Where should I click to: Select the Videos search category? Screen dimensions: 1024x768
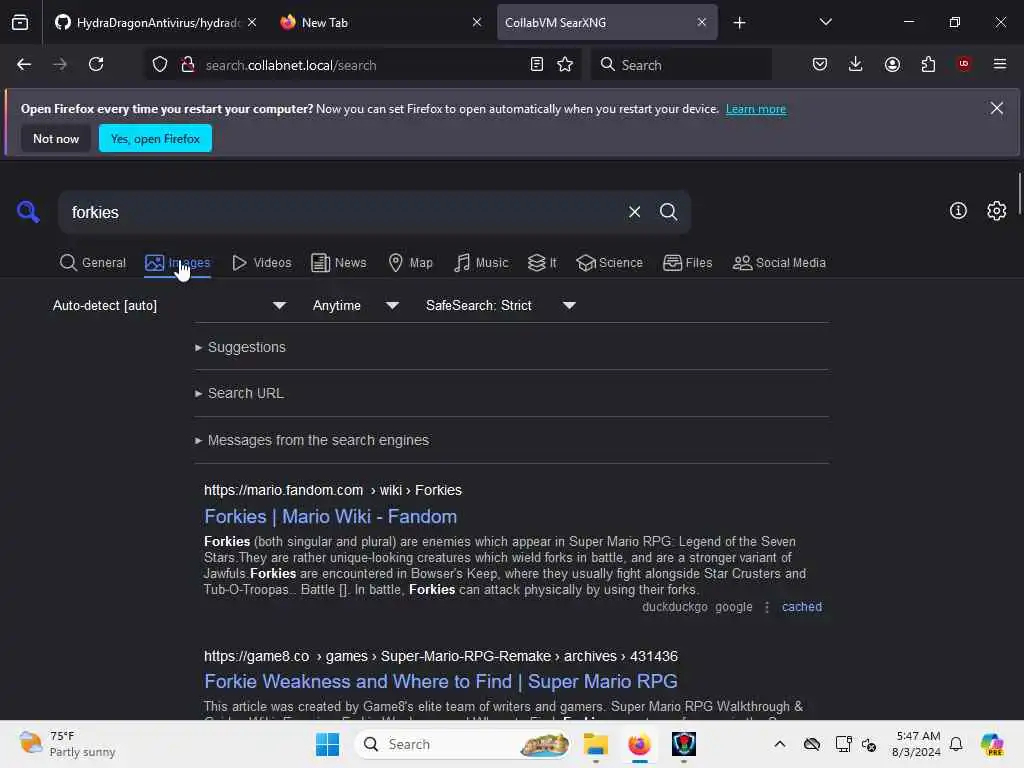262,263
